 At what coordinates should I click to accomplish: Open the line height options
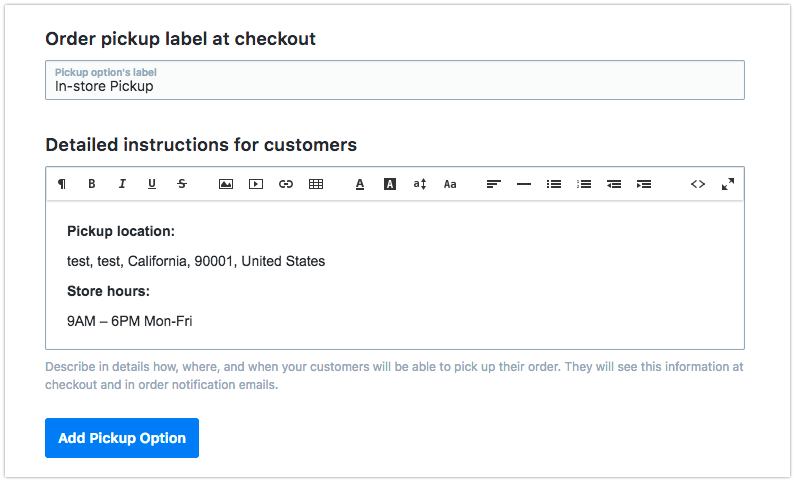click(x=420, y=184)
